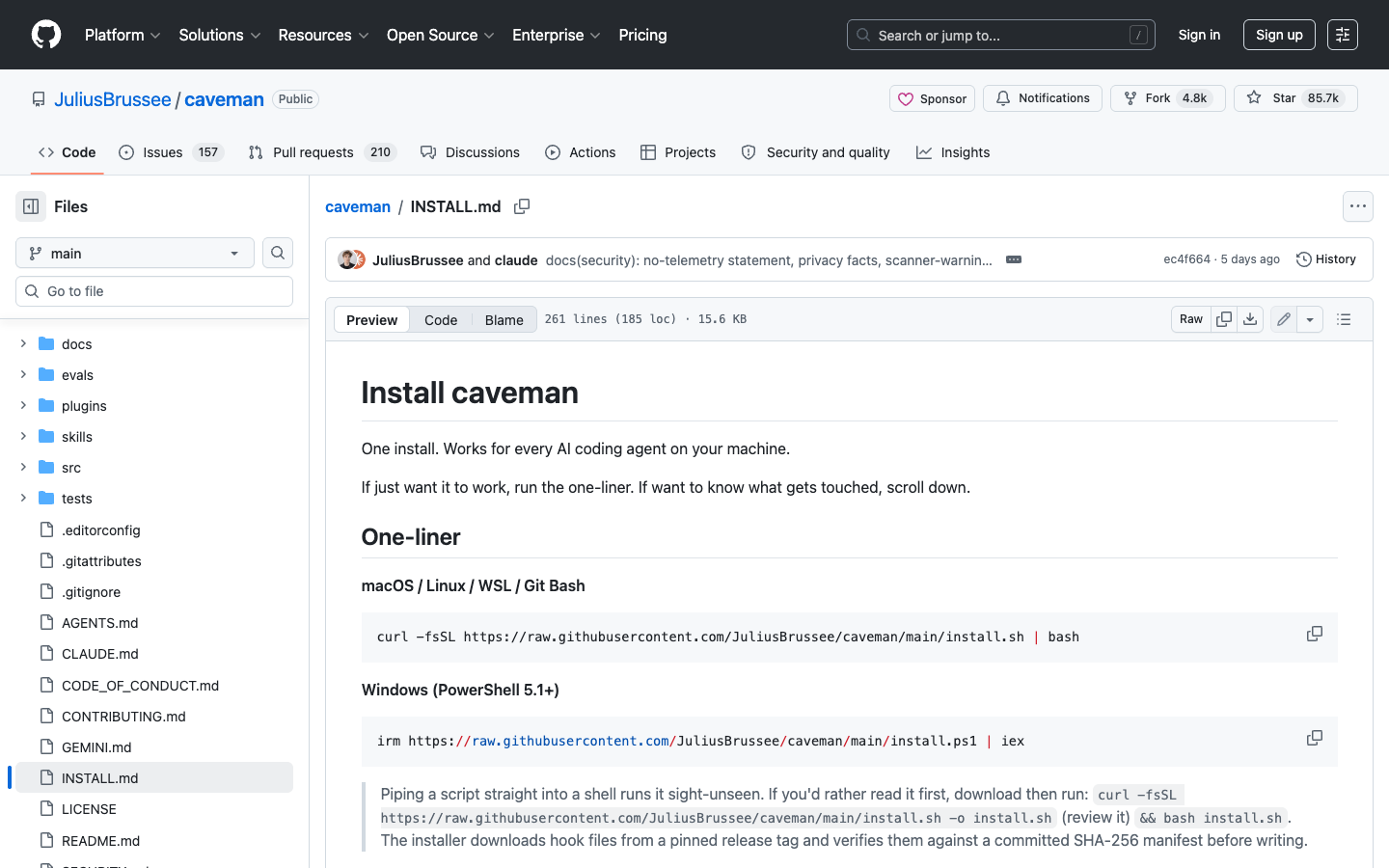Open the Enterprise navigation menu
The image size is (1389, 868).
[x=557, y=35]
